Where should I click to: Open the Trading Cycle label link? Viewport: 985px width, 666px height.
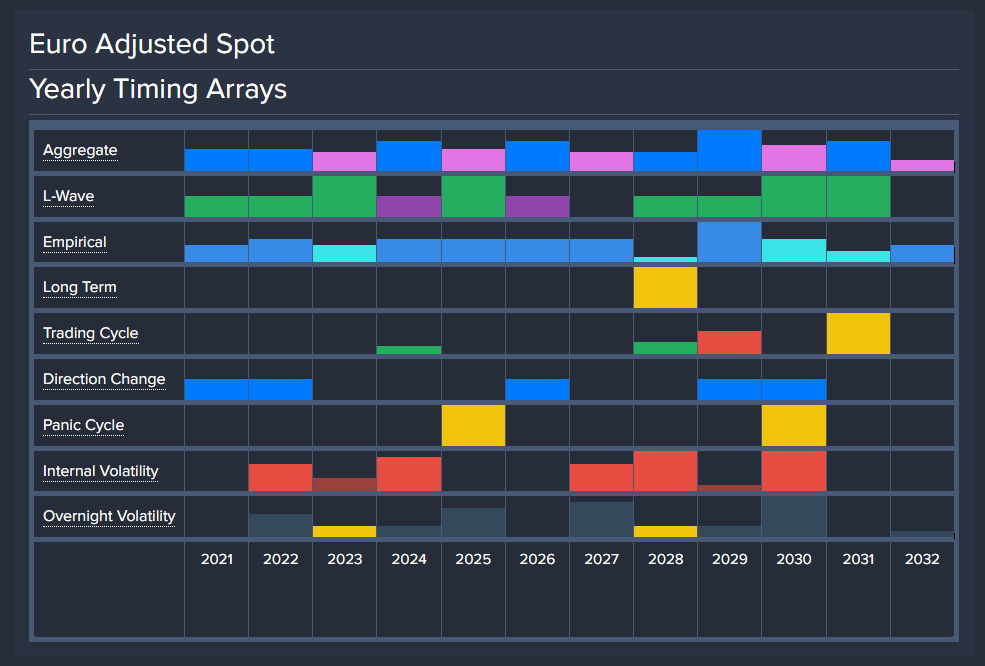click(90, 333)
